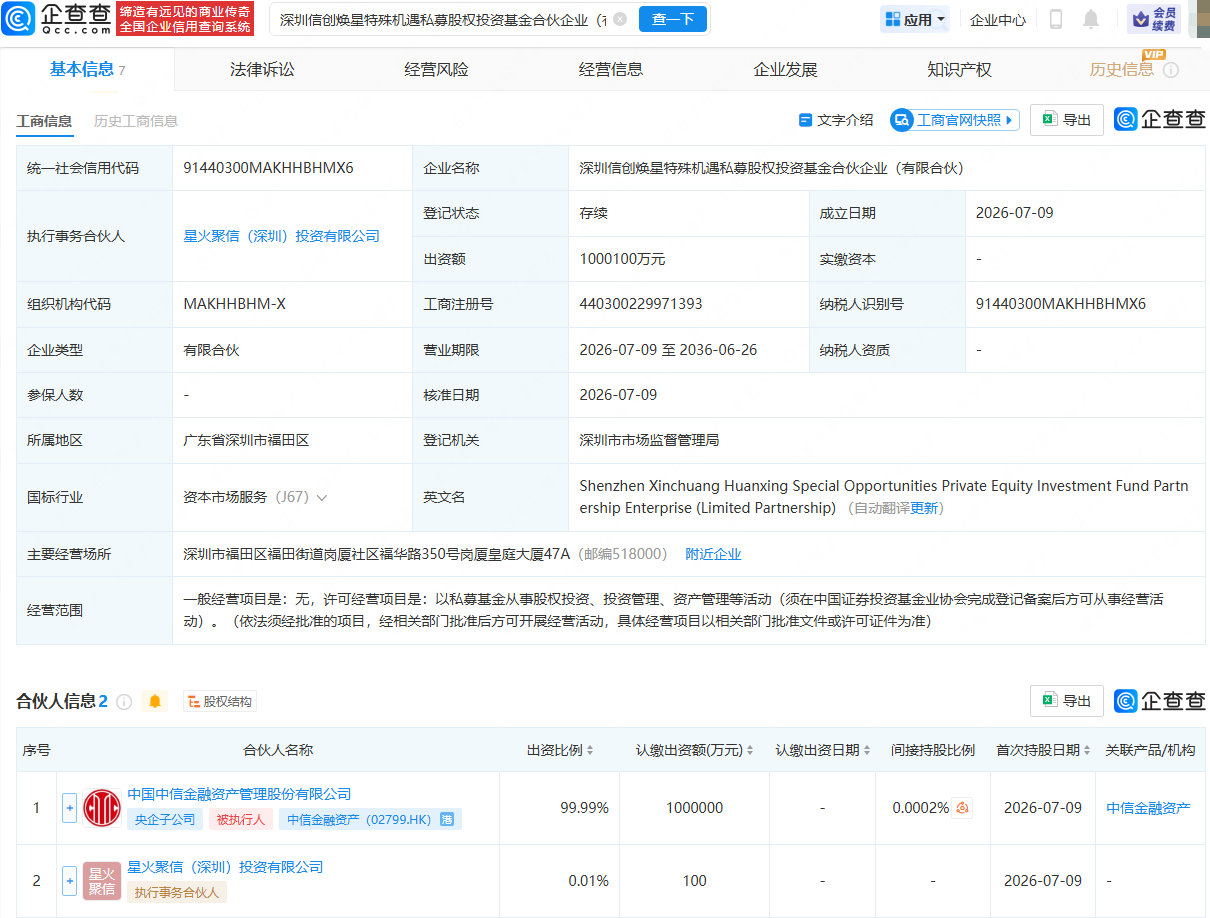The height and width of the screenshot is (918, 1210).
Task: Click the 企查查 logo in 合伙人信息 section
Action: click(x=1160, y=701)
